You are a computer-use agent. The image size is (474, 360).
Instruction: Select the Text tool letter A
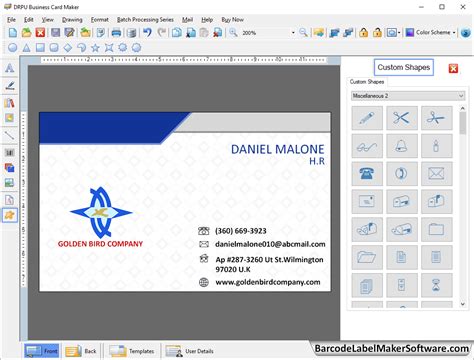coord(10,68)
